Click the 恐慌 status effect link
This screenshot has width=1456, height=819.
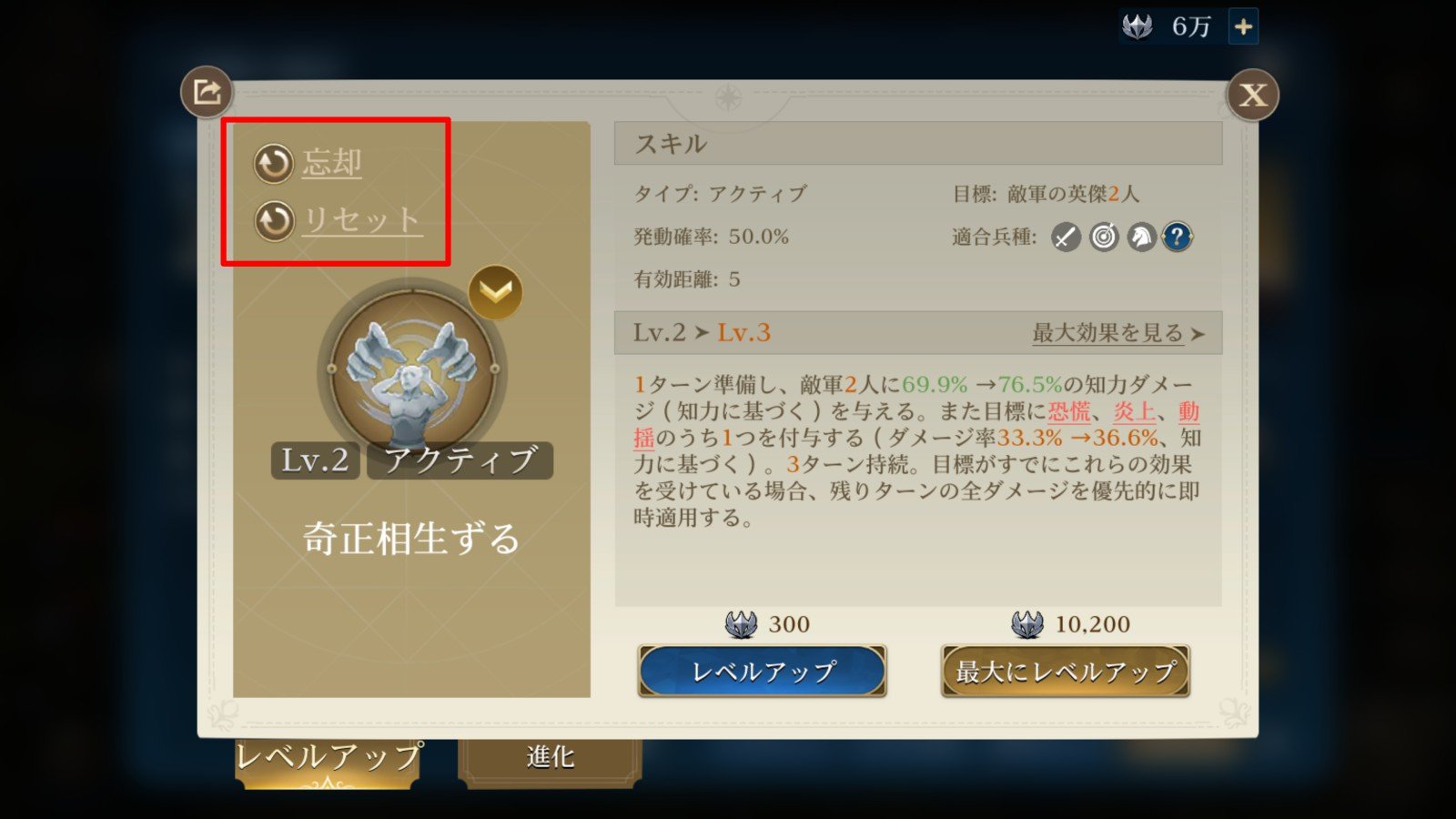[1069, 411]
